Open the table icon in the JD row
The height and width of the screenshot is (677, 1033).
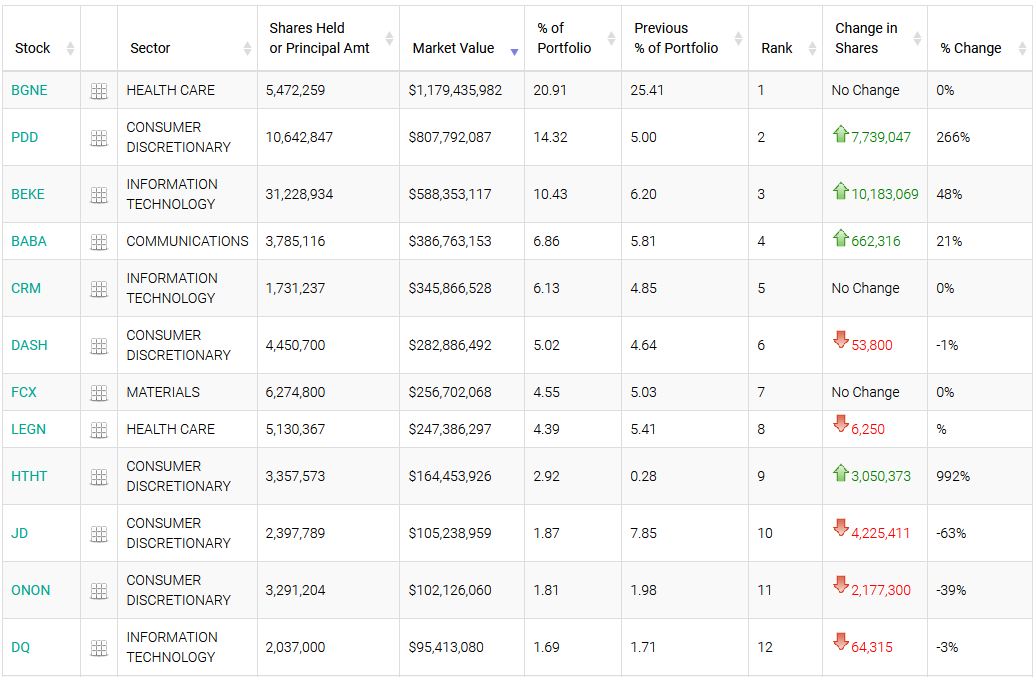(x=99, y=534)
